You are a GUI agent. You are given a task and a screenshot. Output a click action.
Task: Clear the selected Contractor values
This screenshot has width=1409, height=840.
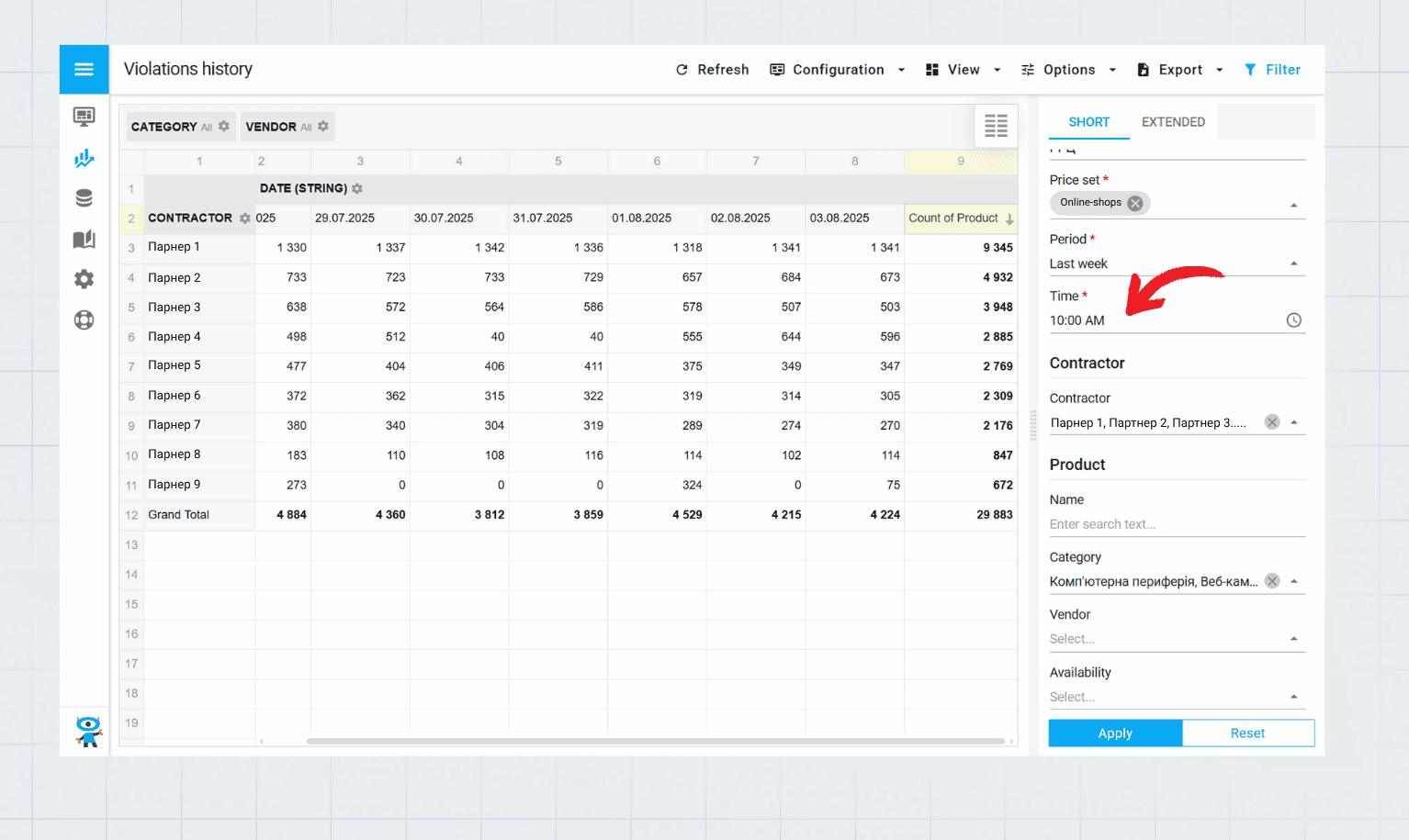point(1271,421)
